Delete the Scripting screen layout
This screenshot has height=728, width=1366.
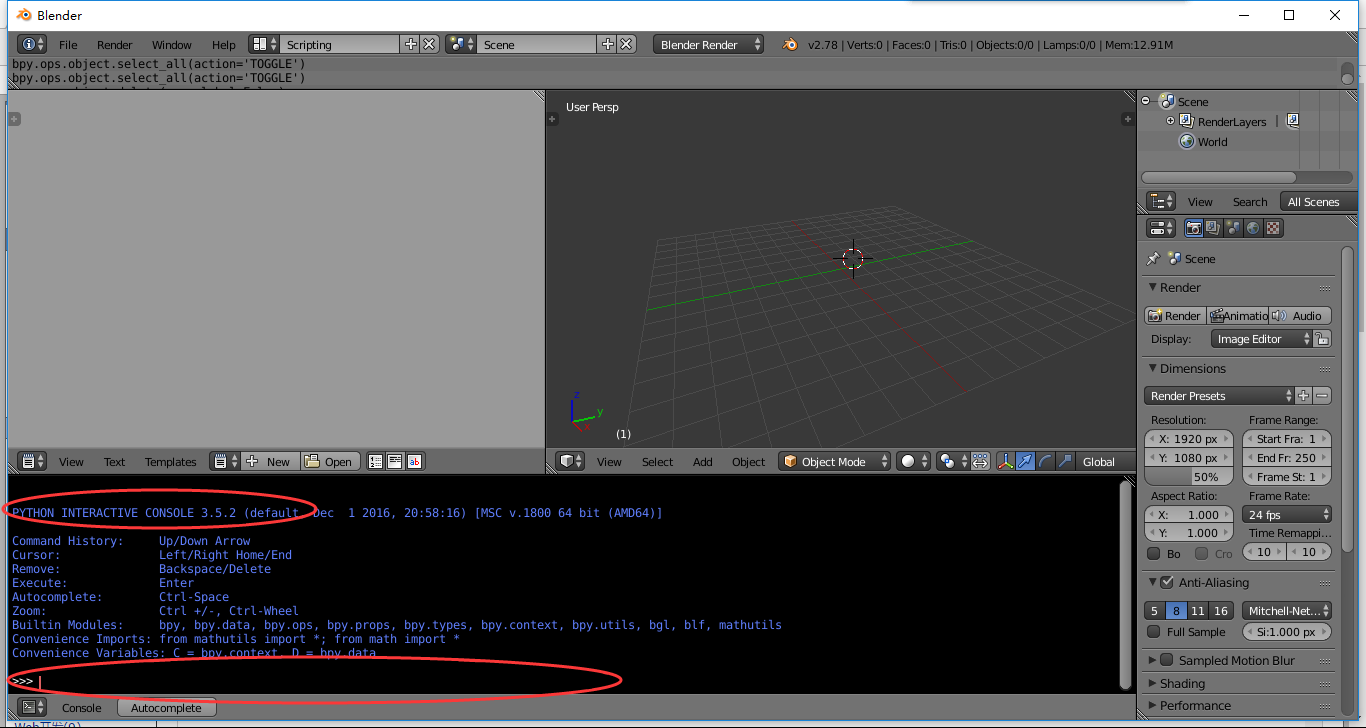(429, 44)
